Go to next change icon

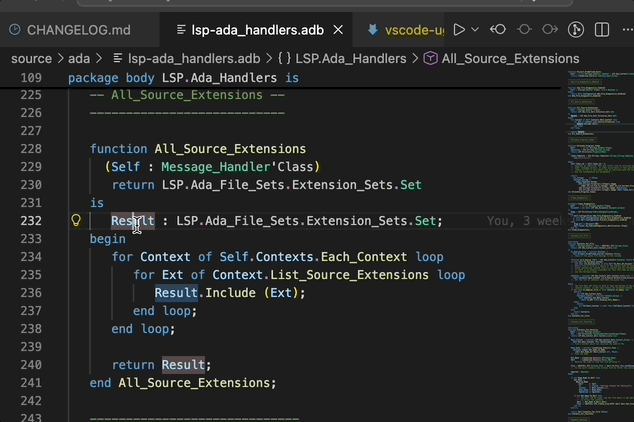click(x=550, y=30)
